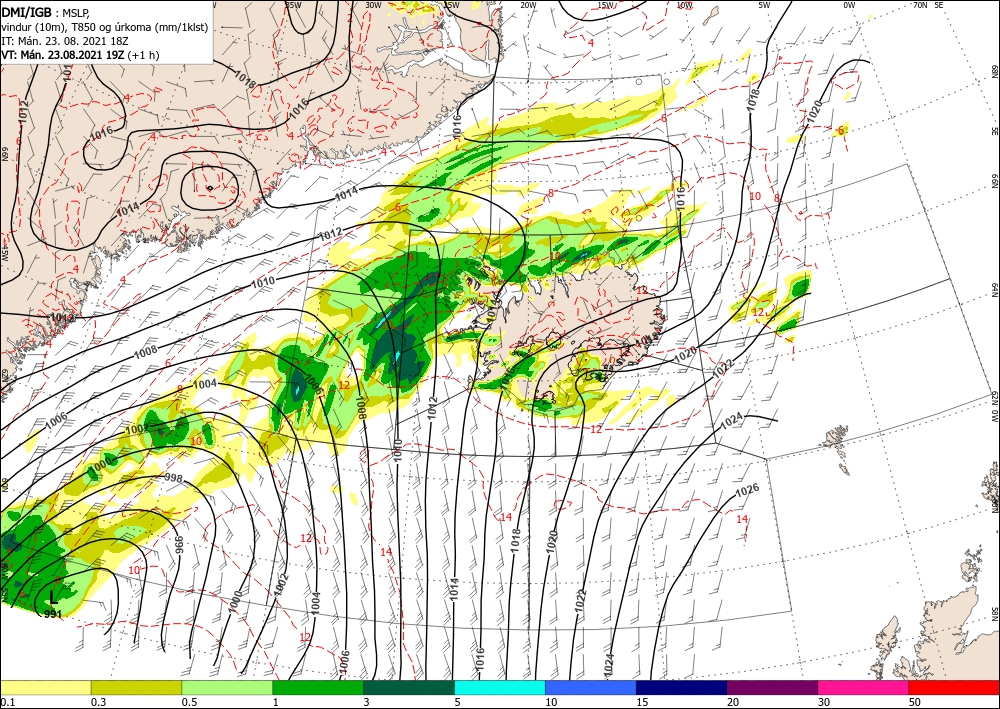Choose the purple 20 mm legend swatch
Screen dimensions: 1000x709
point(772,688)
